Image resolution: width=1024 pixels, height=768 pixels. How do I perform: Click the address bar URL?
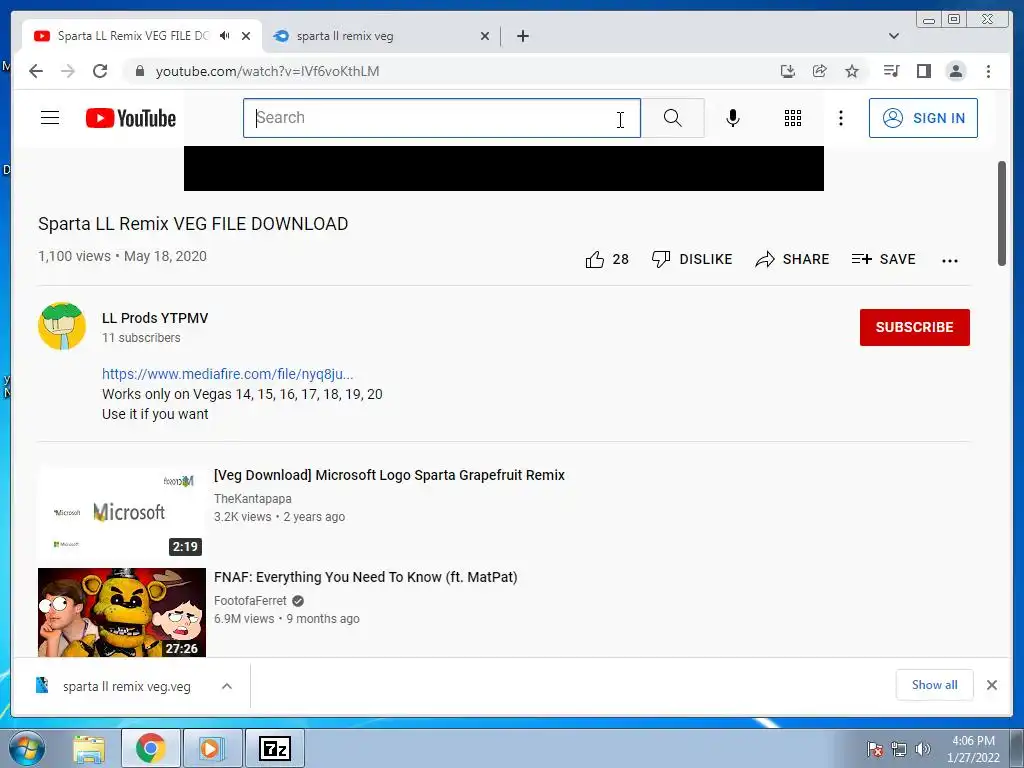267,71
